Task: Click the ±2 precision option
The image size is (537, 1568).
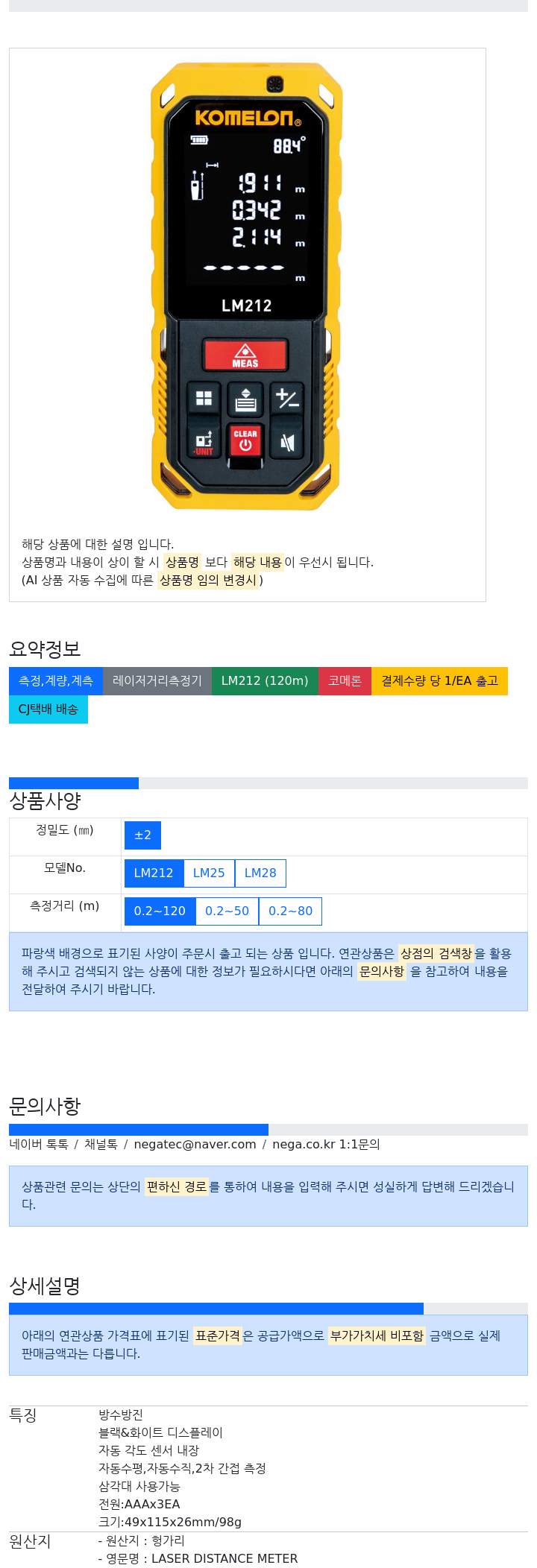Action: point(142,835)
